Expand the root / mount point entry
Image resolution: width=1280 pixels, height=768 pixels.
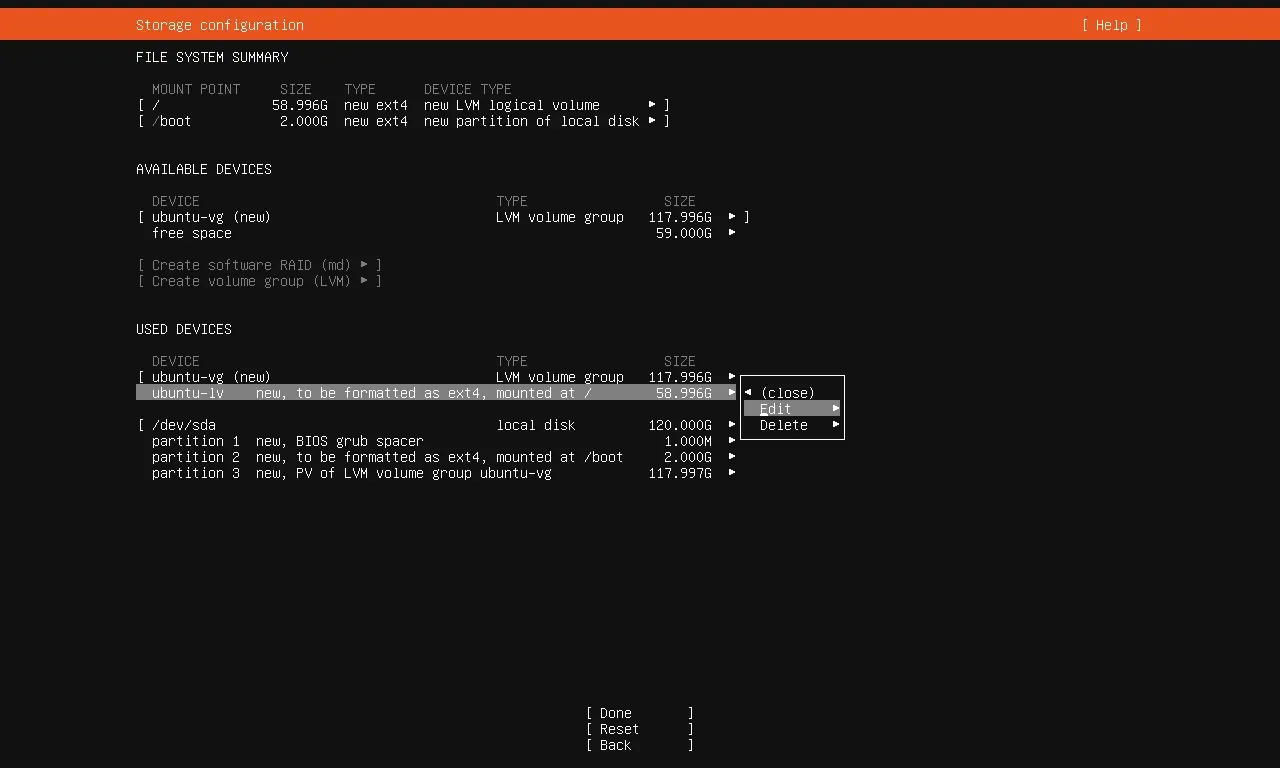tap(403, 105)
